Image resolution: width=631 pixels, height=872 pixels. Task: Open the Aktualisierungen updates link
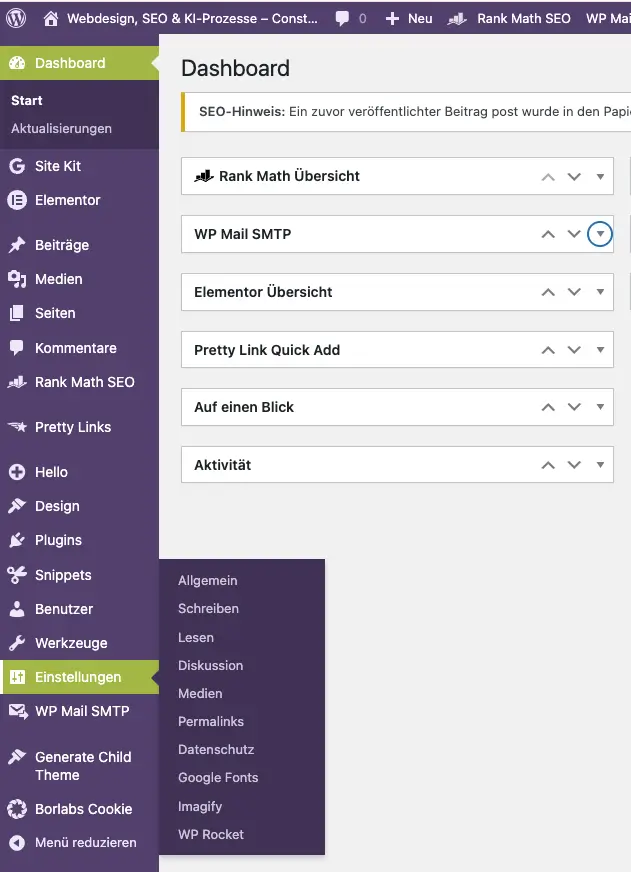point(61,128)
